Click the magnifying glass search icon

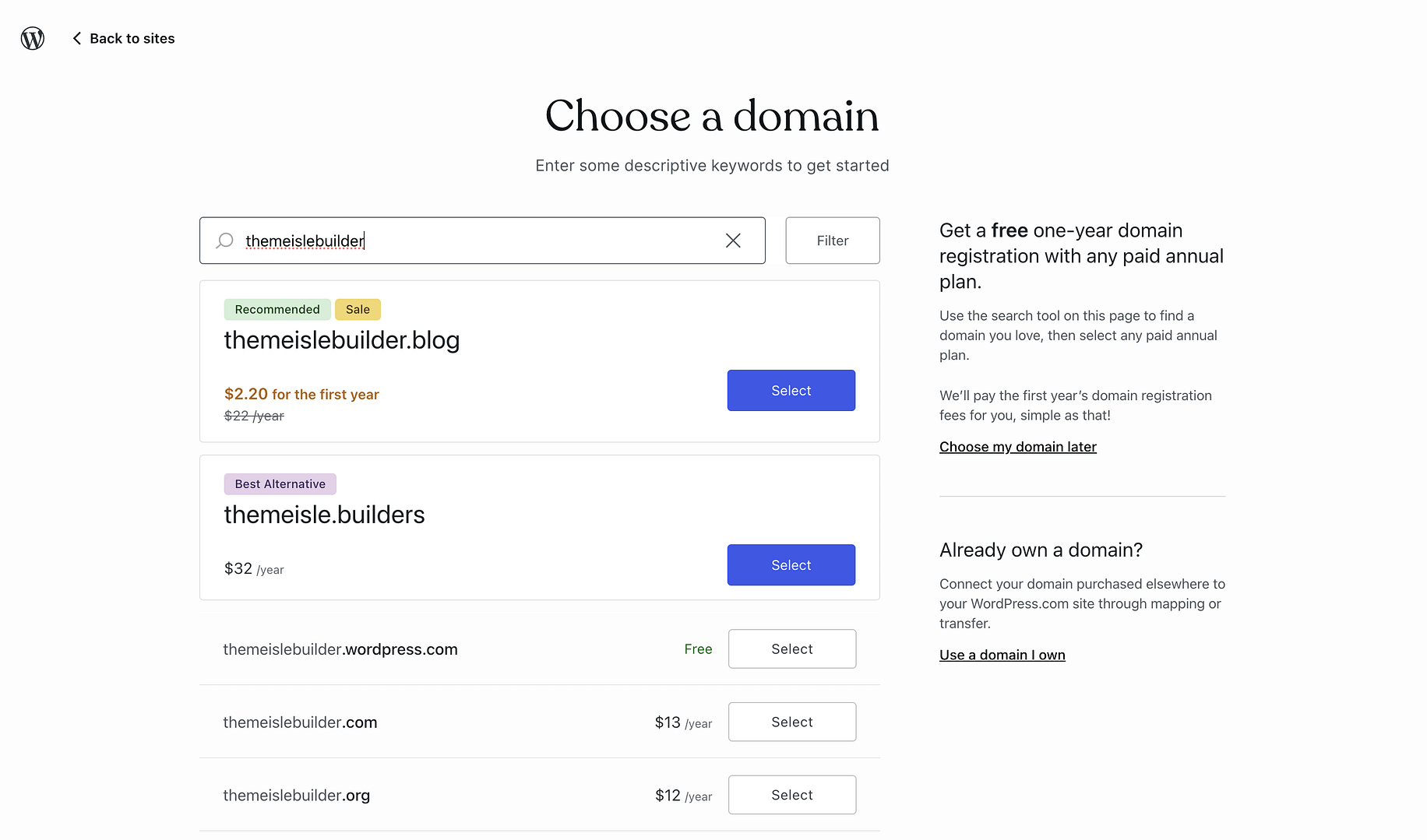[x=224, y=241]
